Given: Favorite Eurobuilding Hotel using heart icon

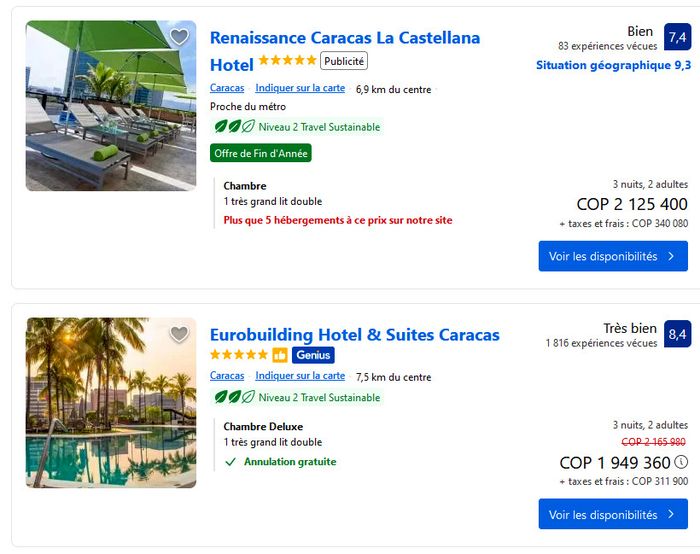Looking at the screenshot, I should (x=179, y=334).
